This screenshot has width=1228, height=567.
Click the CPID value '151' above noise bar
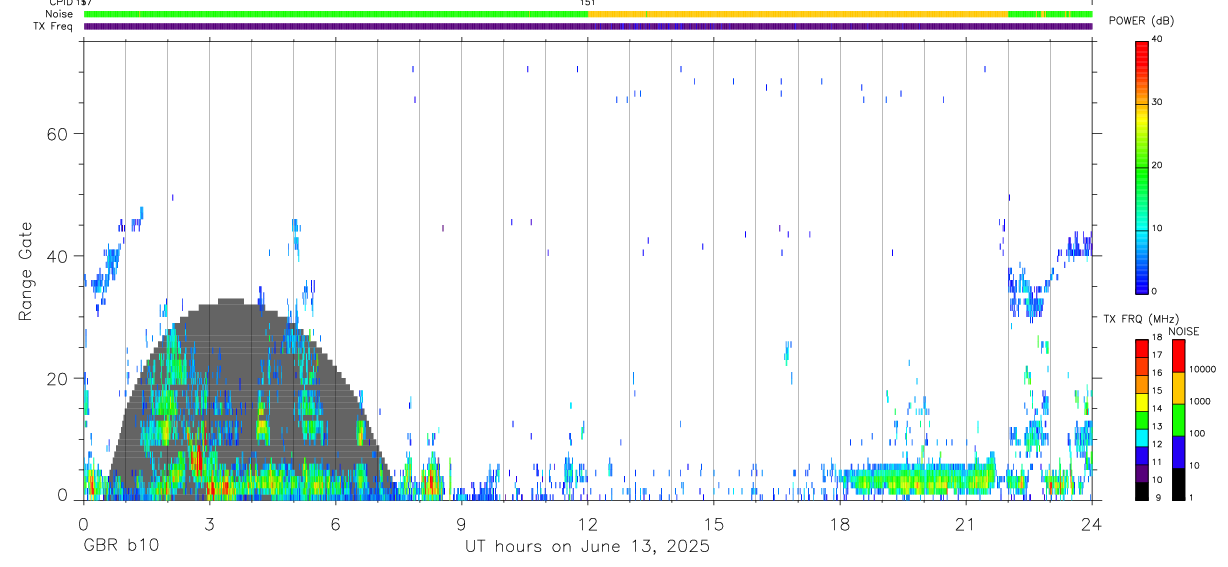[x=588, y=3]
